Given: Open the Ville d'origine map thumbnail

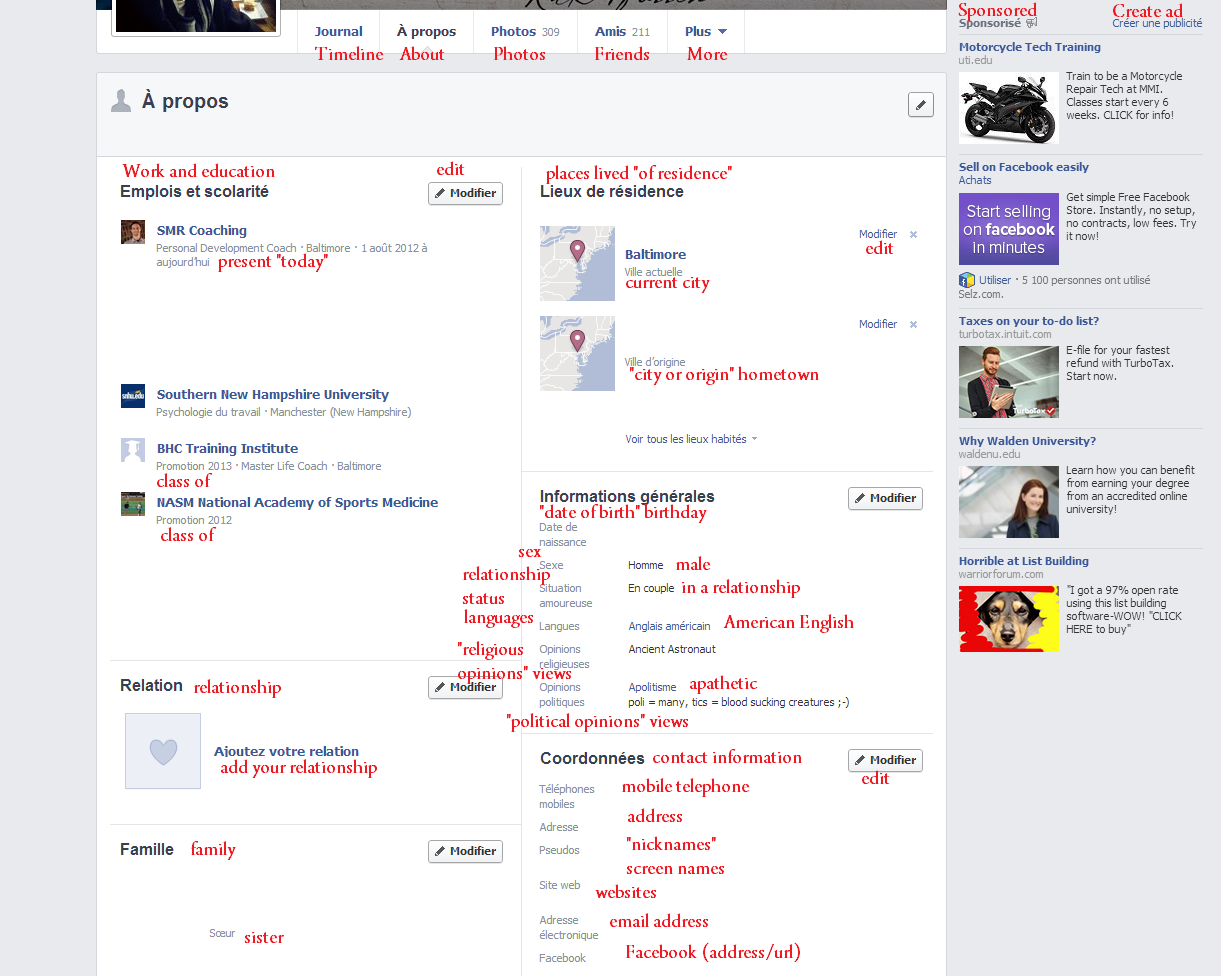Looking at the screenshot, I should (x=577, y=353).
